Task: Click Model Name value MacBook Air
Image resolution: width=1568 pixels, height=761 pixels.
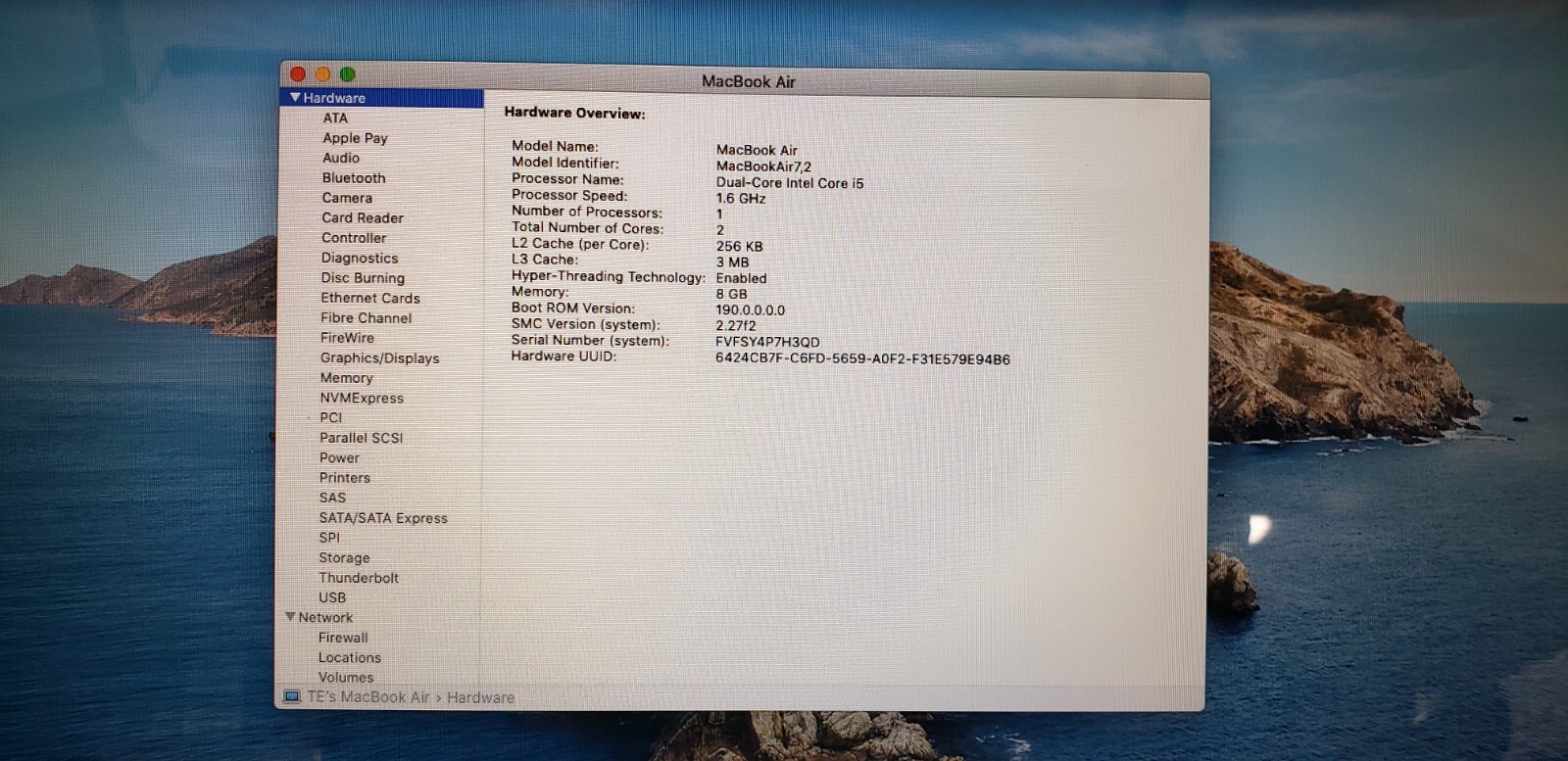Action: (x=757, y=150)
